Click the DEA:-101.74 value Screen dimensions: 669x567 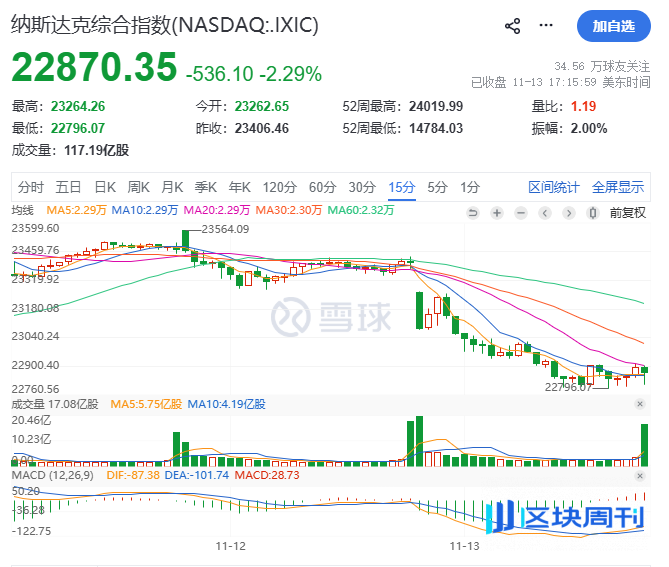197,475
